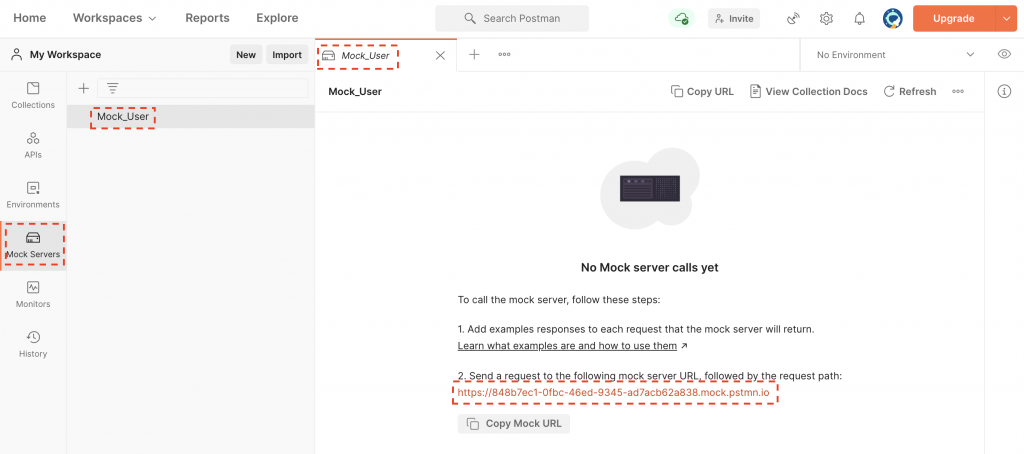The height and width of the screenshot is (454, 1024).
Task: Click the New button
Action: click(x=246, y=55)
